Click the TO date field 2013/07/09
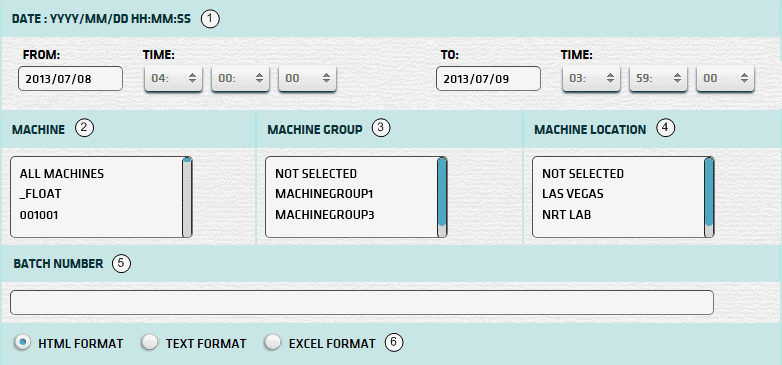 click(x=488, y=79)
